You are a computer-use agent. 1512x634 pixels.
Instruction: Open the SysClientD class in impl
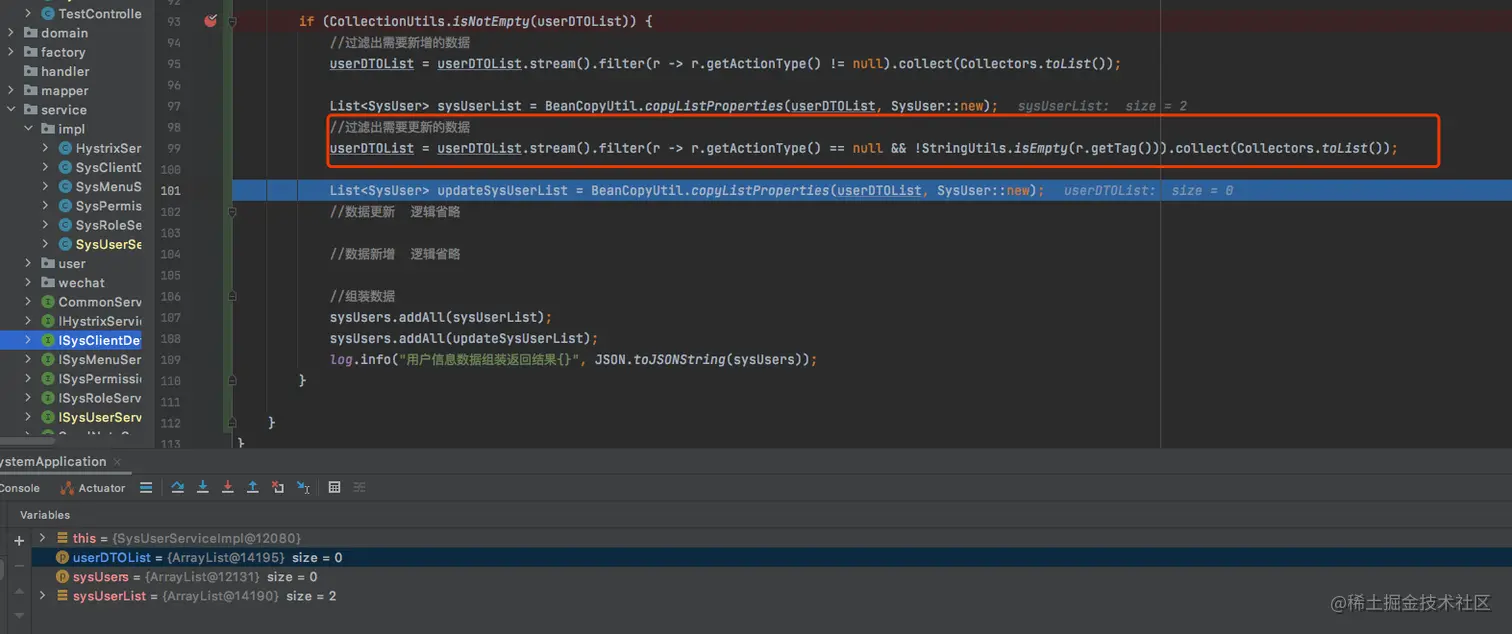click(x=108, y=168)
